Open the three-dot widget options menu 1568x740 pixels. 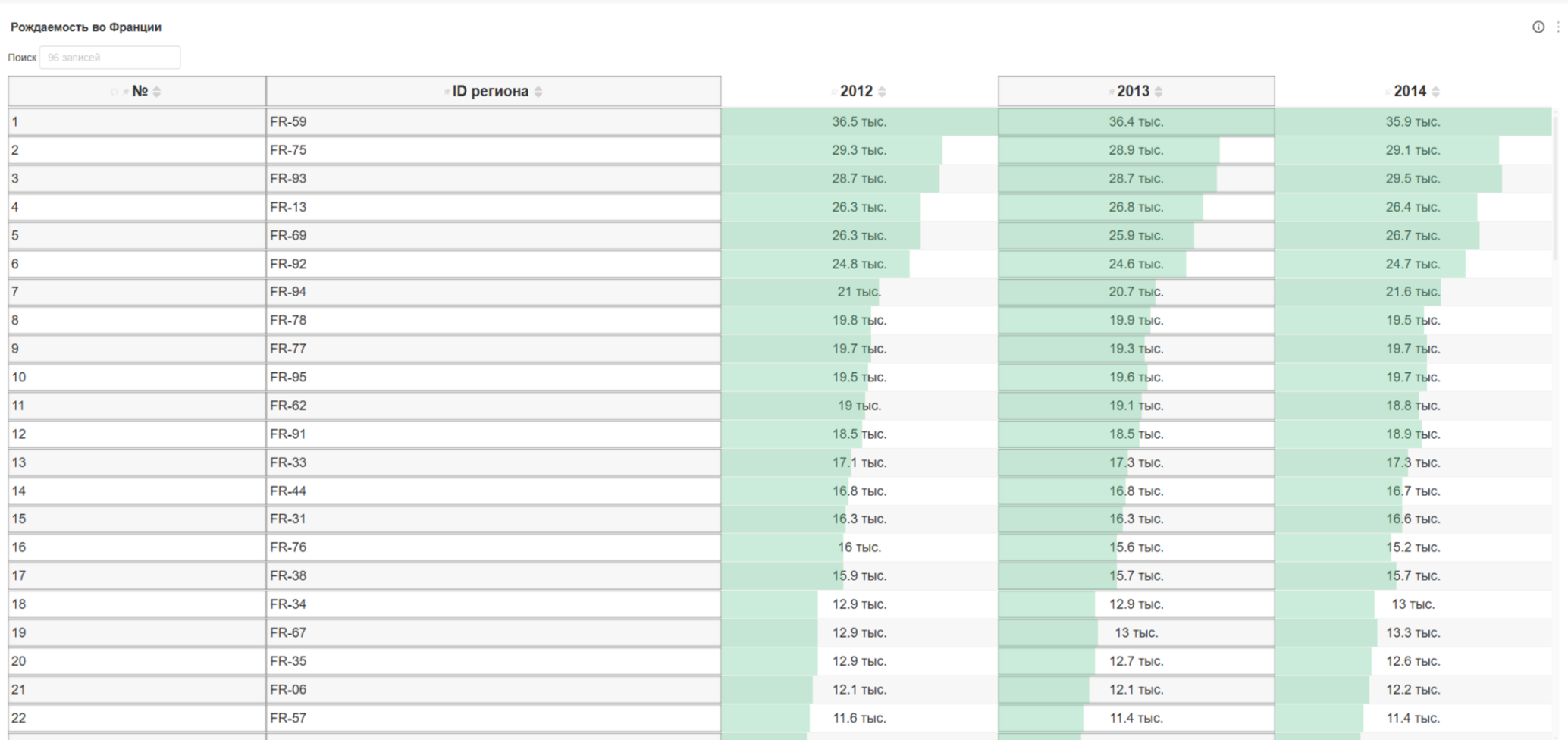1558,27
